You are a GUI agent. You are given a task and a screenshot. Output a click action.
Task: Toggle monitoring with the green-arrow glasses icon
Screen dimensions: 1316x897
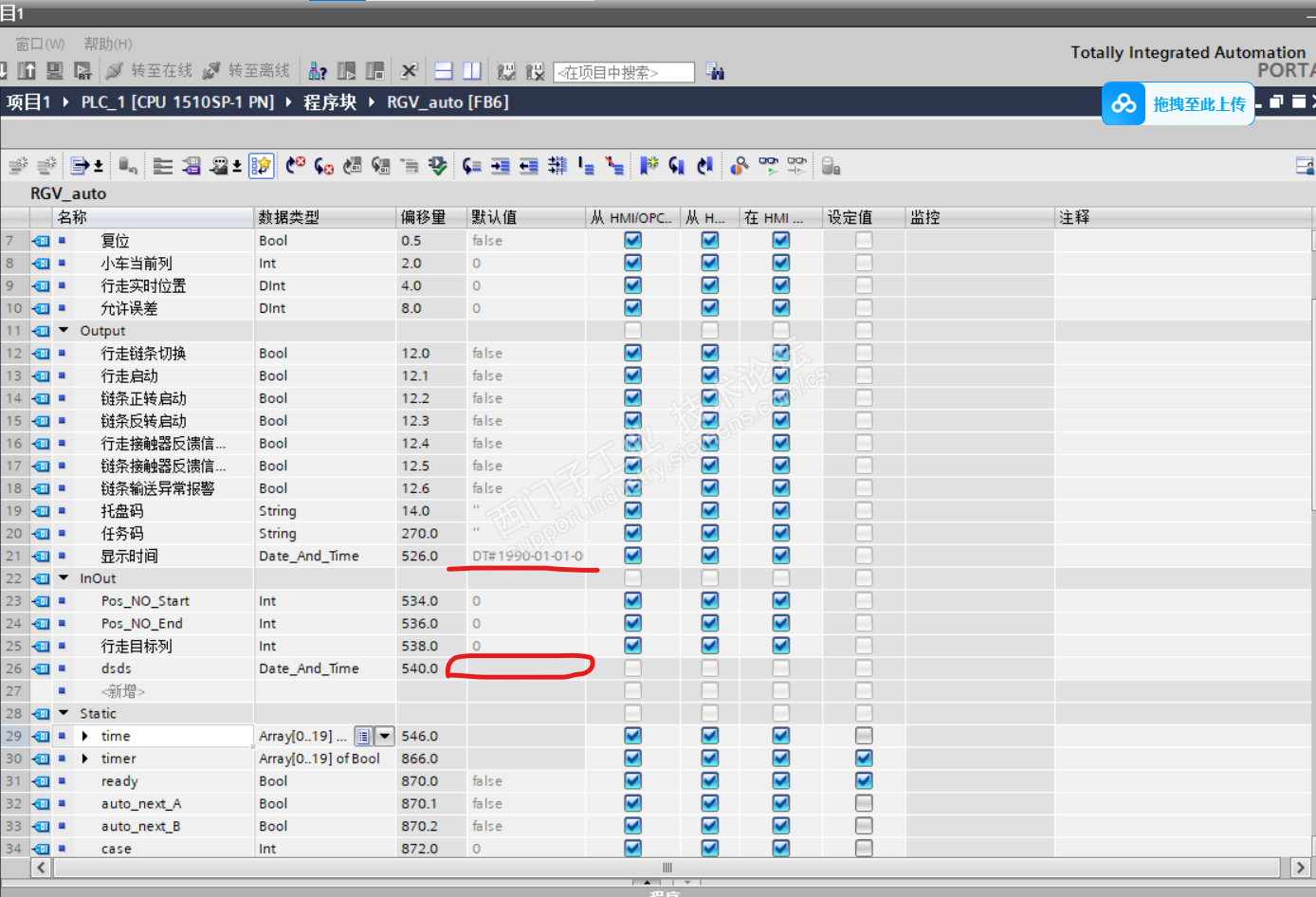click(769, 166)
